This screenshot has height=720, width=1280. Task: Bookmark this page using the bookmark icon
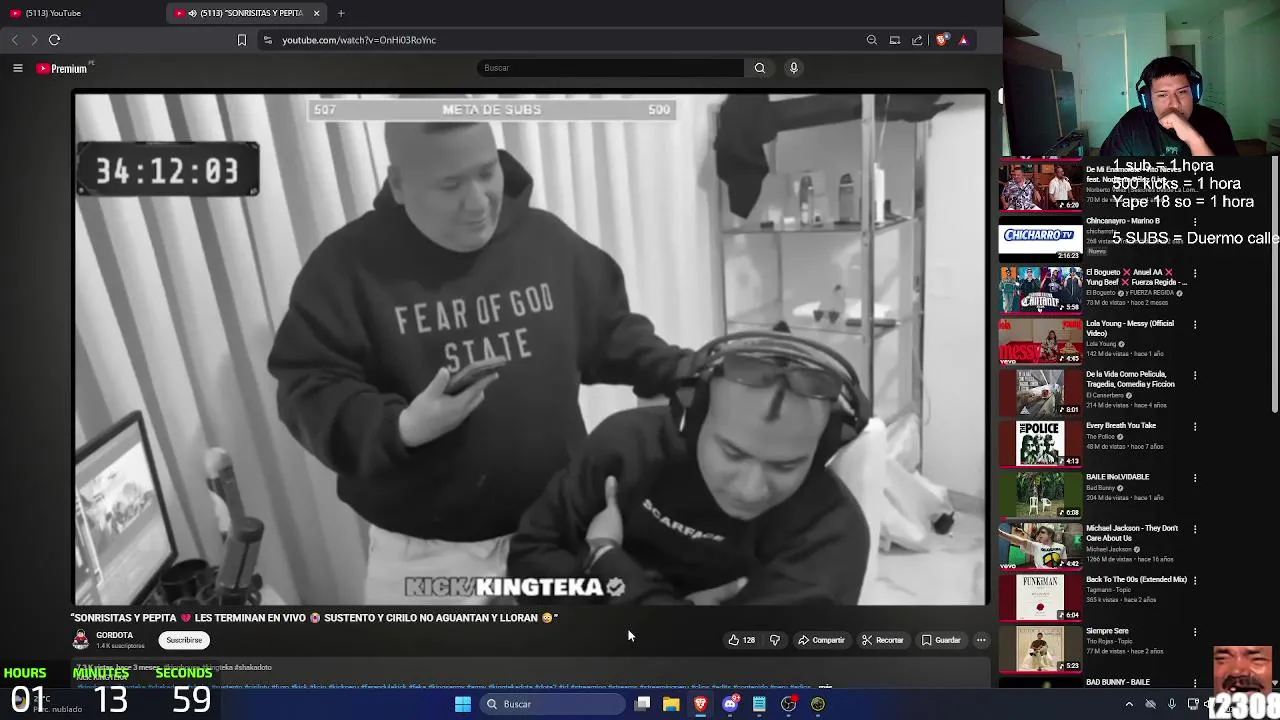coord(241,40)
